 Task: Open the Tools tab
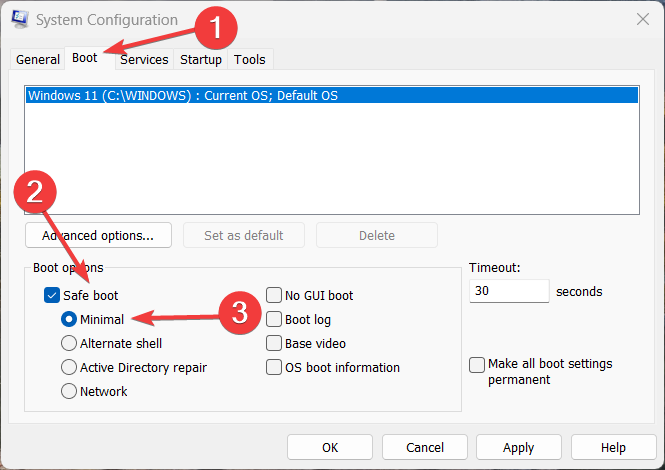point(250,59)
